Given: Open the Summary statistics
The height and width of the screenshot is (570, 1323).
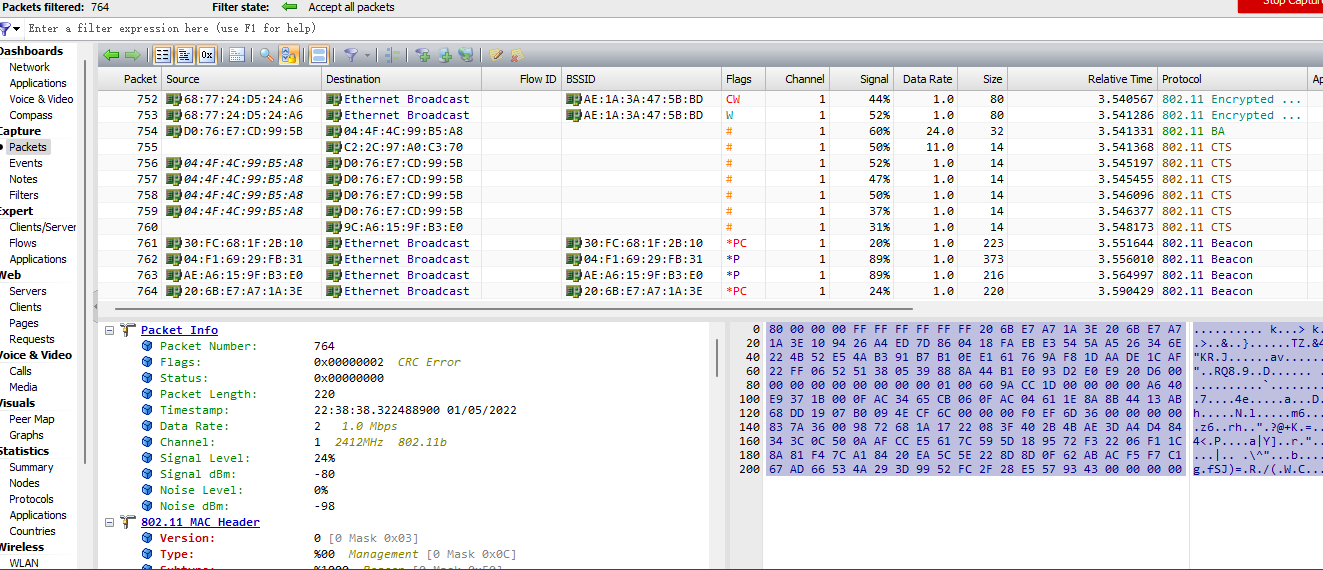Looking at the screenshot, I should tap(32, 467).
